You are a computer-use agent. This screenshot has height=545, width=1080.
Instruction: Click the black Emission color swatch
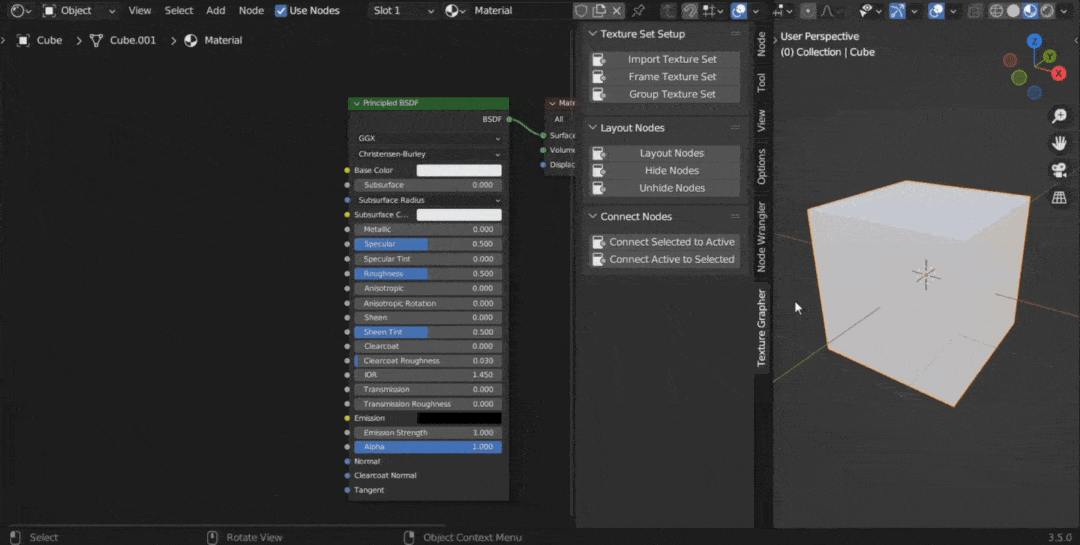pyautogui.click(x=459, y=418)
